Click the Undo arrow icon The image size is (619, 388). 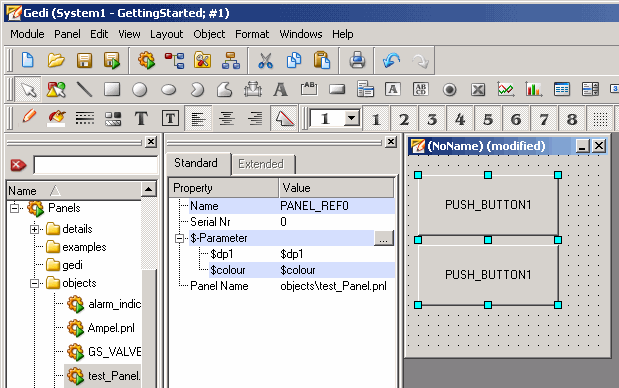[x=392, y=60]
